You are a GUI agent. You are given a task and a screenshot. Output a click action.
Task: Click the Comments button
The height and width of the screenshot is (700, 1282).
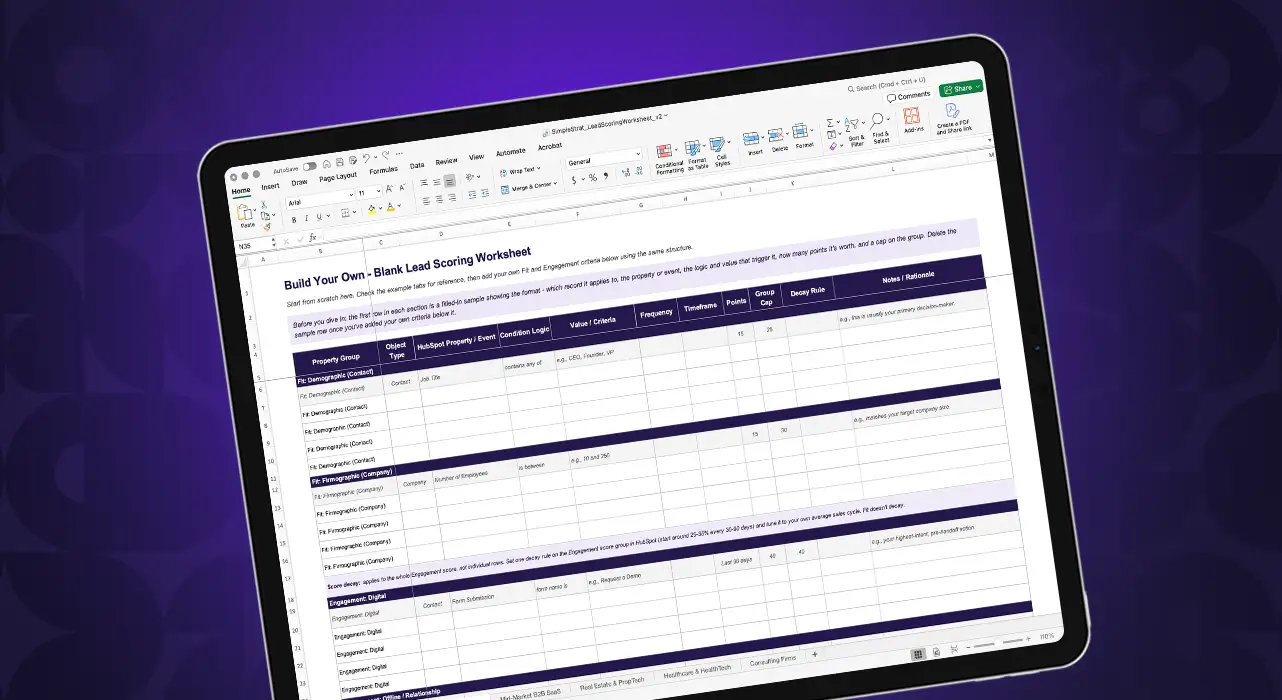[x=909, y=96]
